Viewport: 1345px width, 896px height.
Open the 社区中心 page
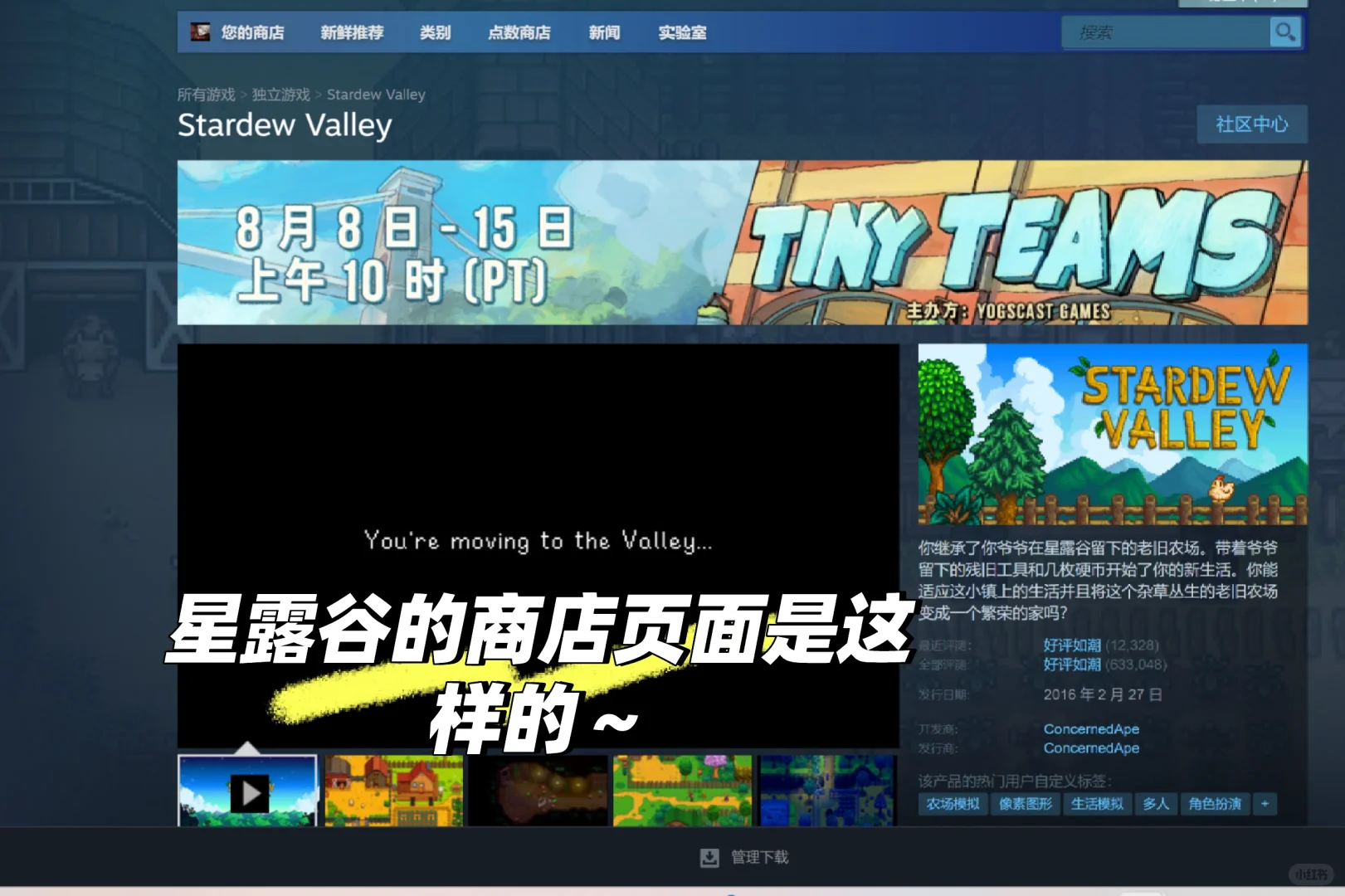(x=1251, y=124)
